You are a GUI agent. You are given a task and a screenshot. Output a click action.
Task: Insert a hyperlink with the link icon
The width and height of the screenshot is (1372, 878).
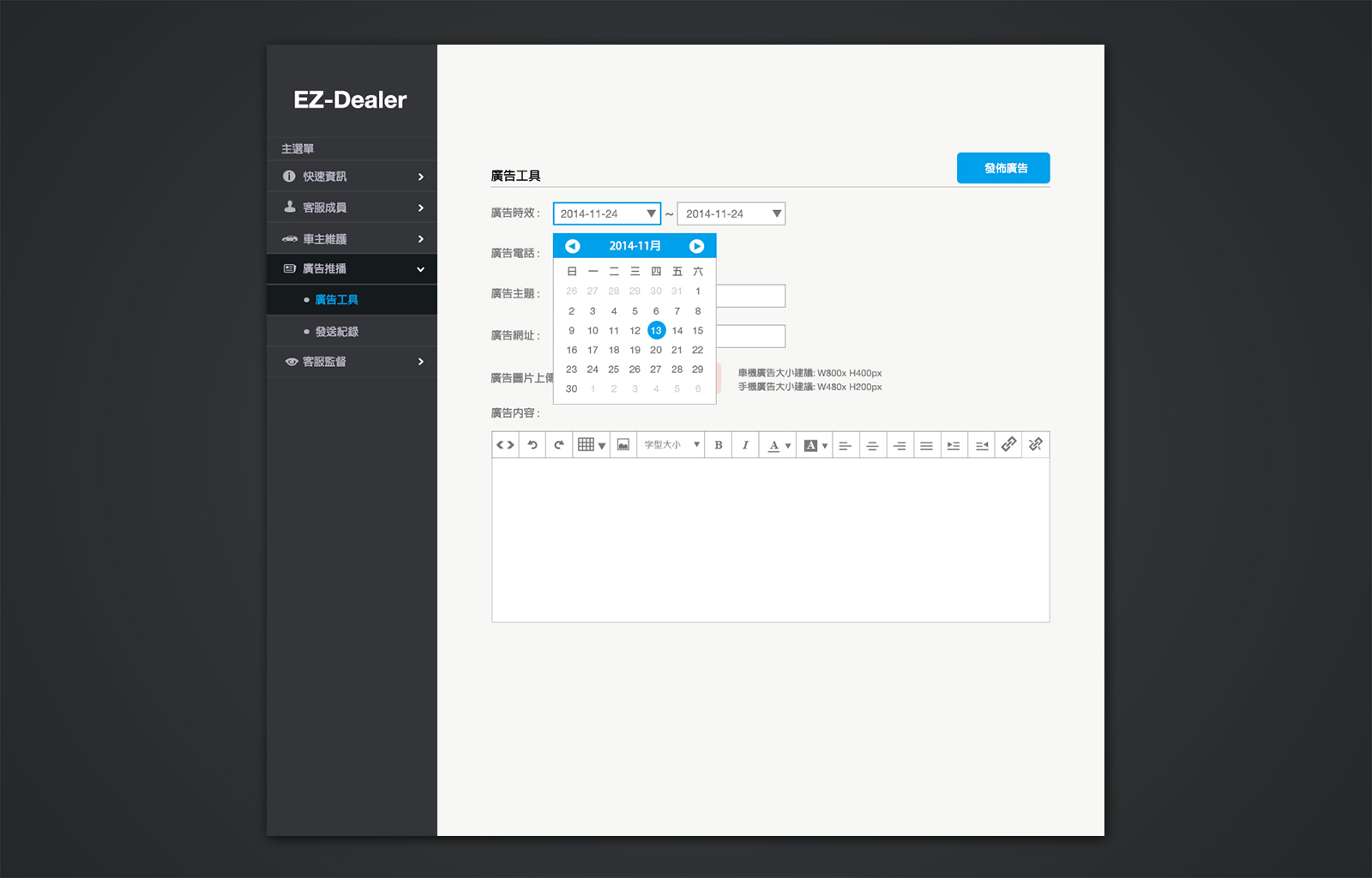click(x=1008, y=444)
